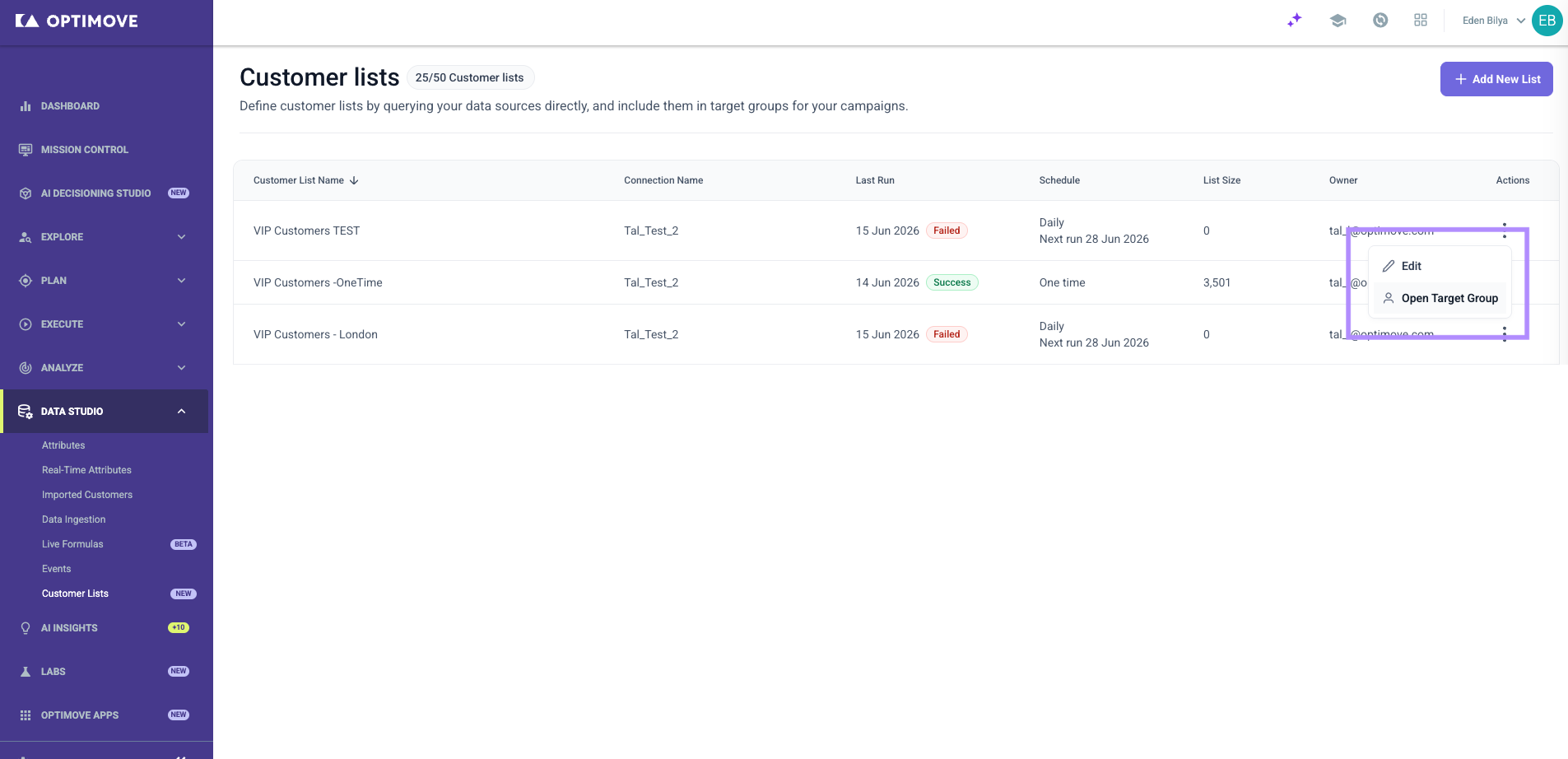Image resolution: width=1568 pixels, height=759 pixels.
Task: Click the VIP Customers - London list name
Action: click(315, 334)
